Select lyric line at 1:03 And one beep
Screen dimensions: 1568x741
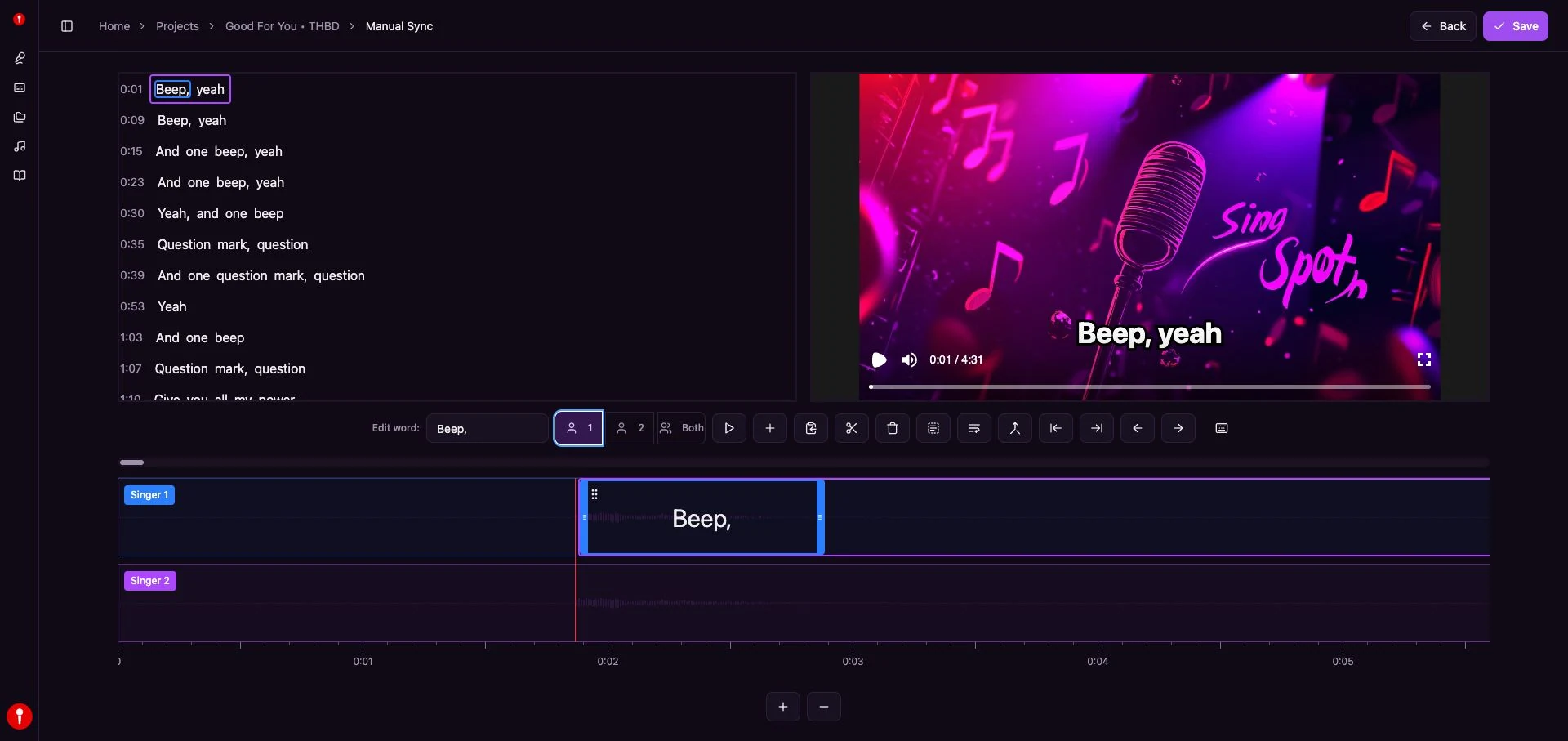click(x=200, y=337)
